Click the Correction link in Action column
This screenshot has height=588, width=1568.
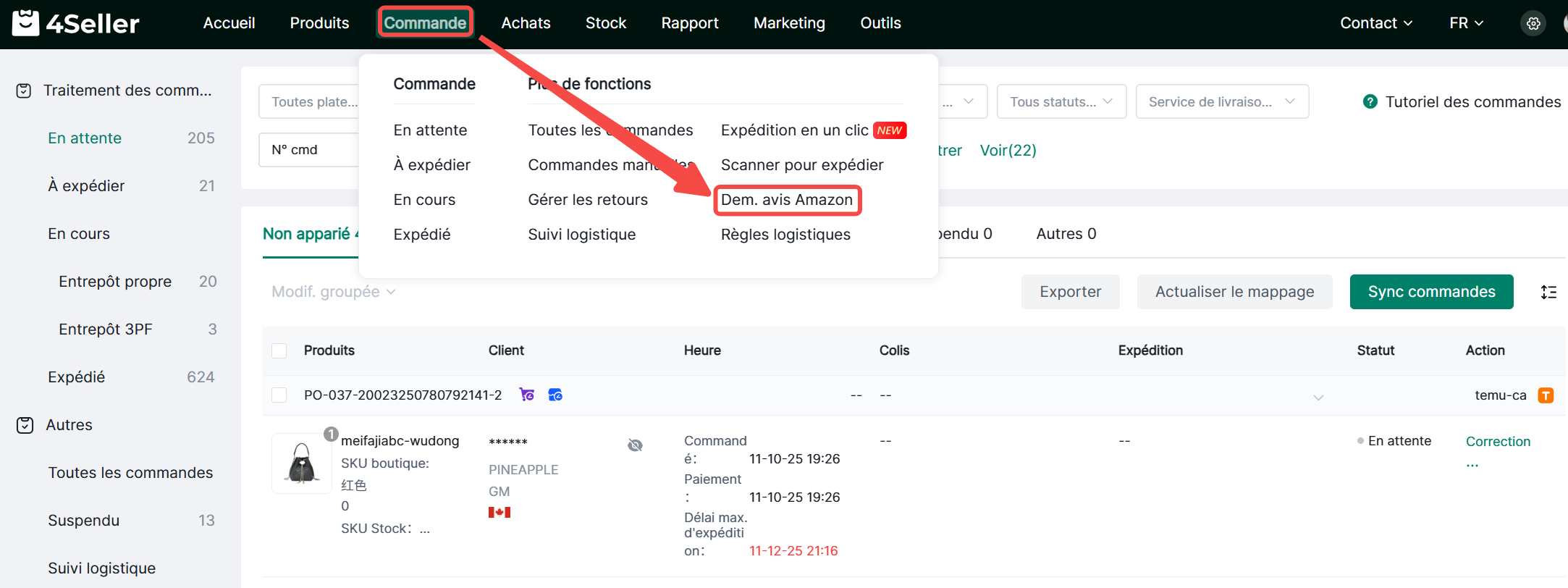1498,442
